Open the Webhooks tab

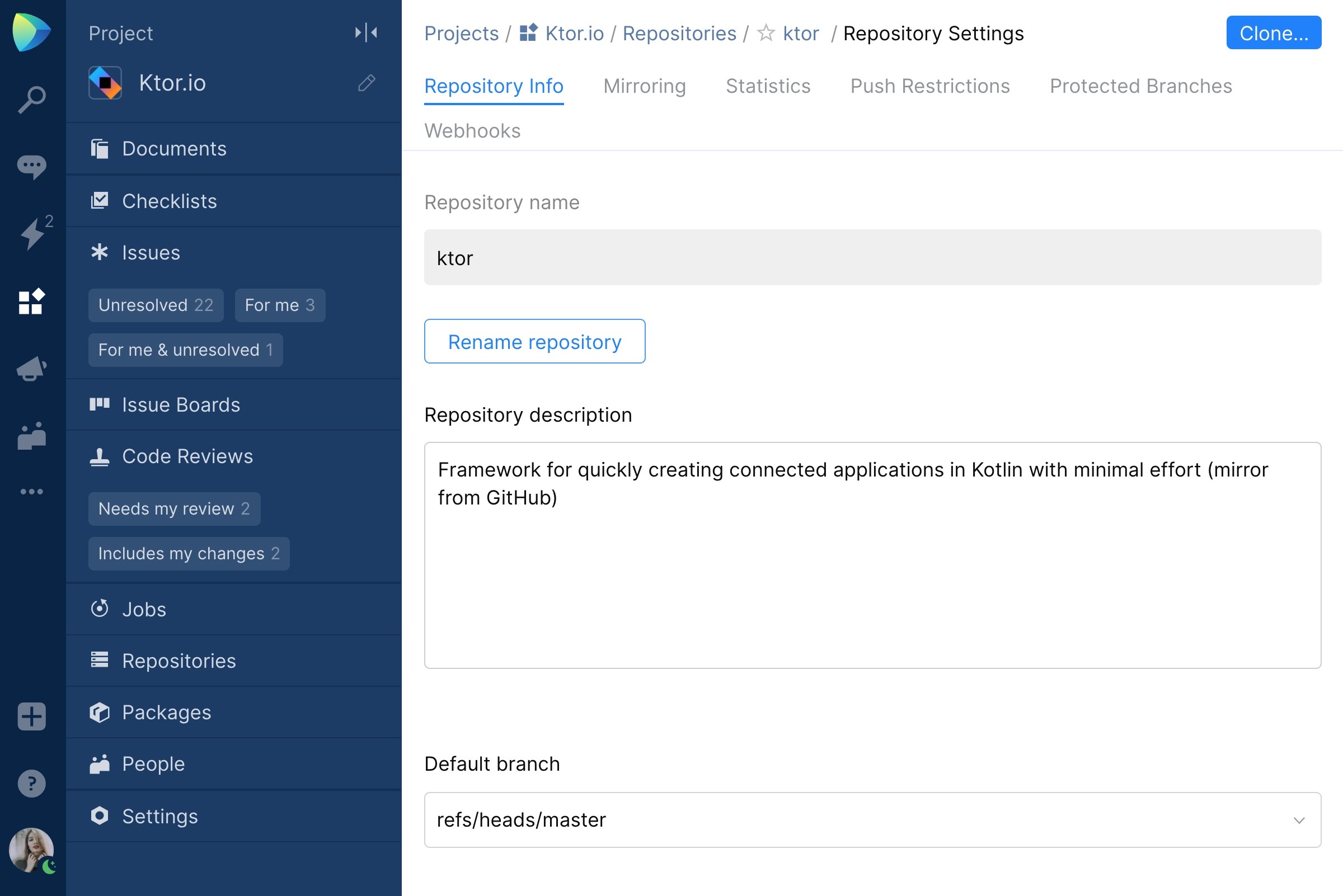point(472,130)
